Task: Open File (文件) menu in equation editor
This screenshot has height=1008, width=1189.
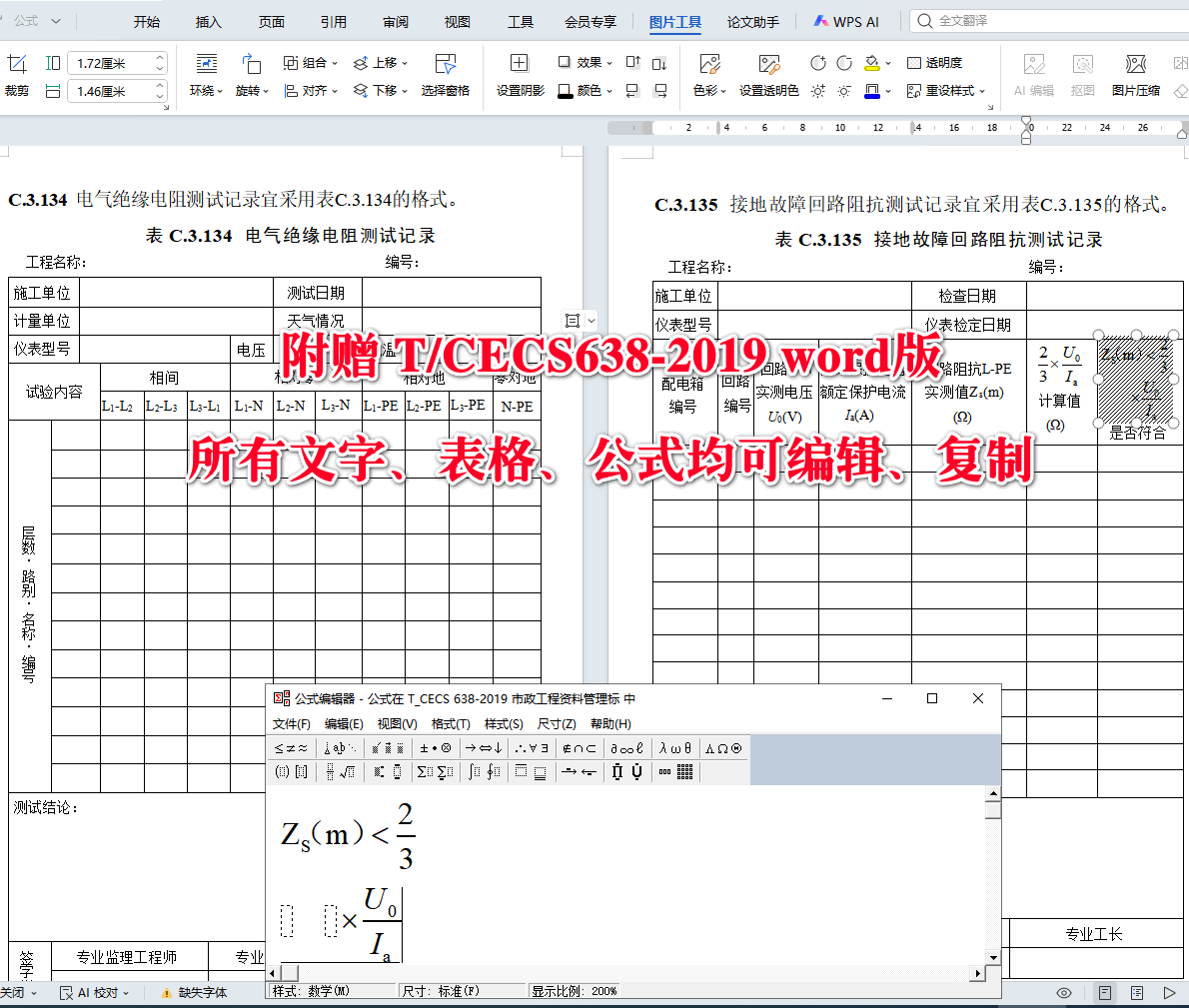Action: click(291, 724)
